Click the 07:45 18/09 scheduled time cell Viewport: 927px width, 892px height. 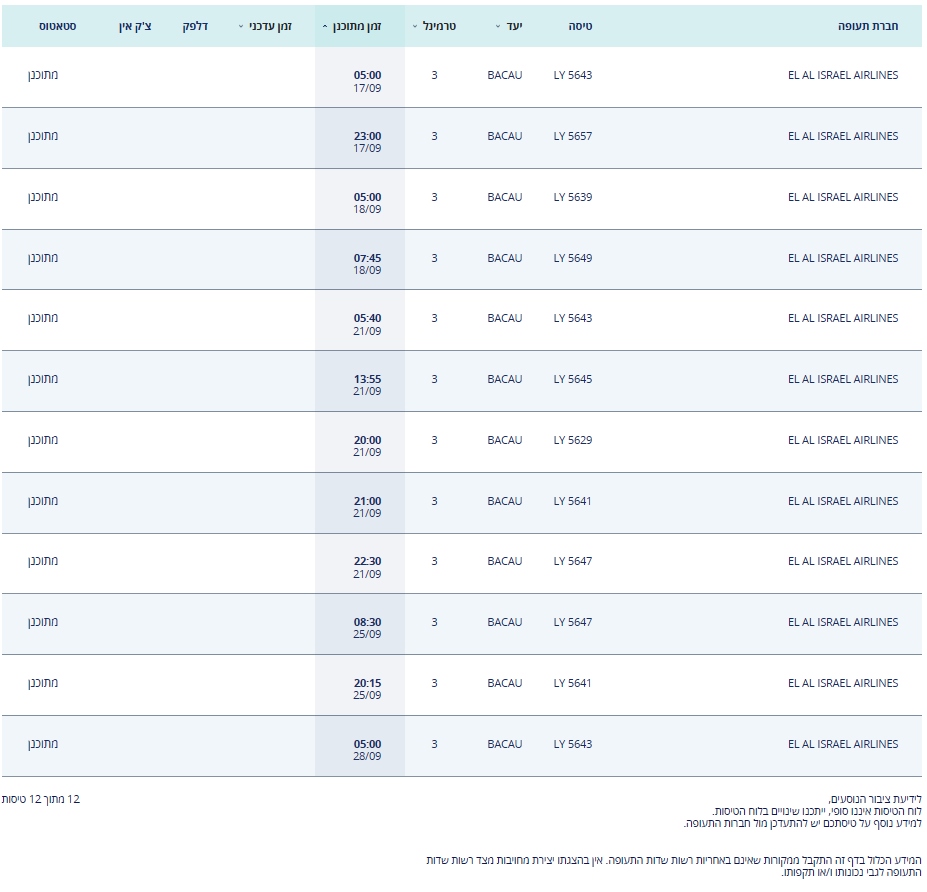click(366, 263)
